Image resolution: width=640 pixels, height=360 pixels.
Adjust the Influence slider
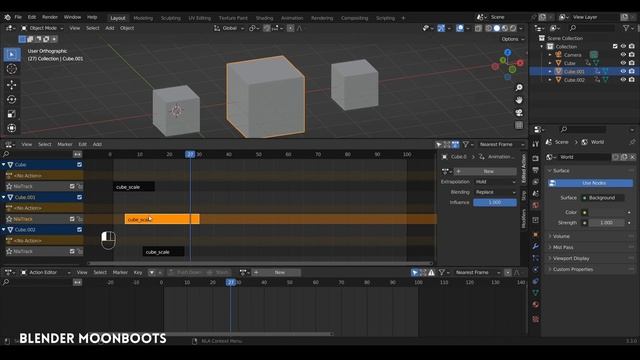click(x=495, y=202)
